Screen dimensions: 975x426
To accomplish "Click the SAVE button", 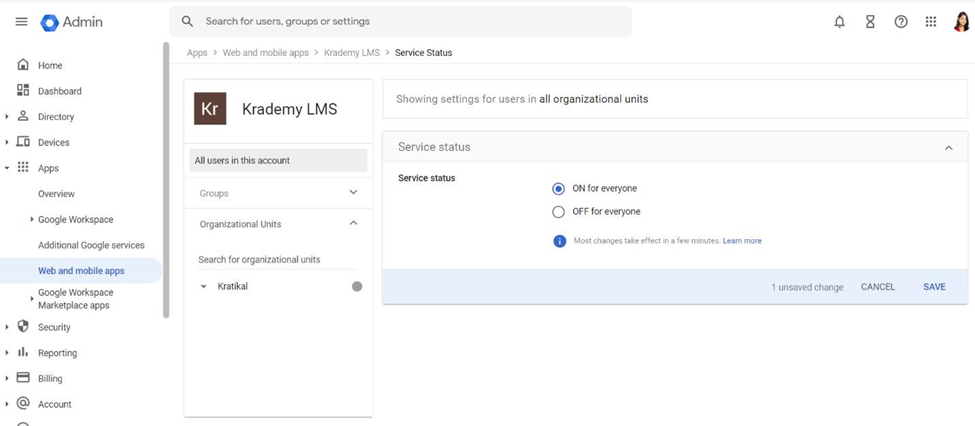I will click(934, 287).
